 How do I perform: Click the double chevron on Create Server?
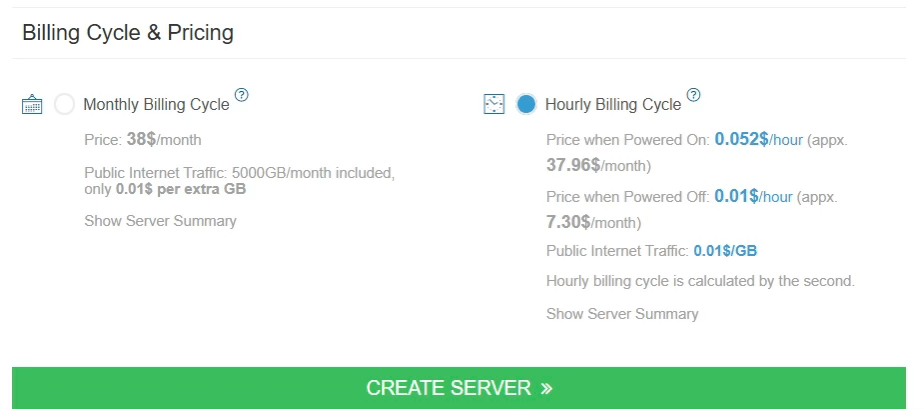click(x=546, y=388)
